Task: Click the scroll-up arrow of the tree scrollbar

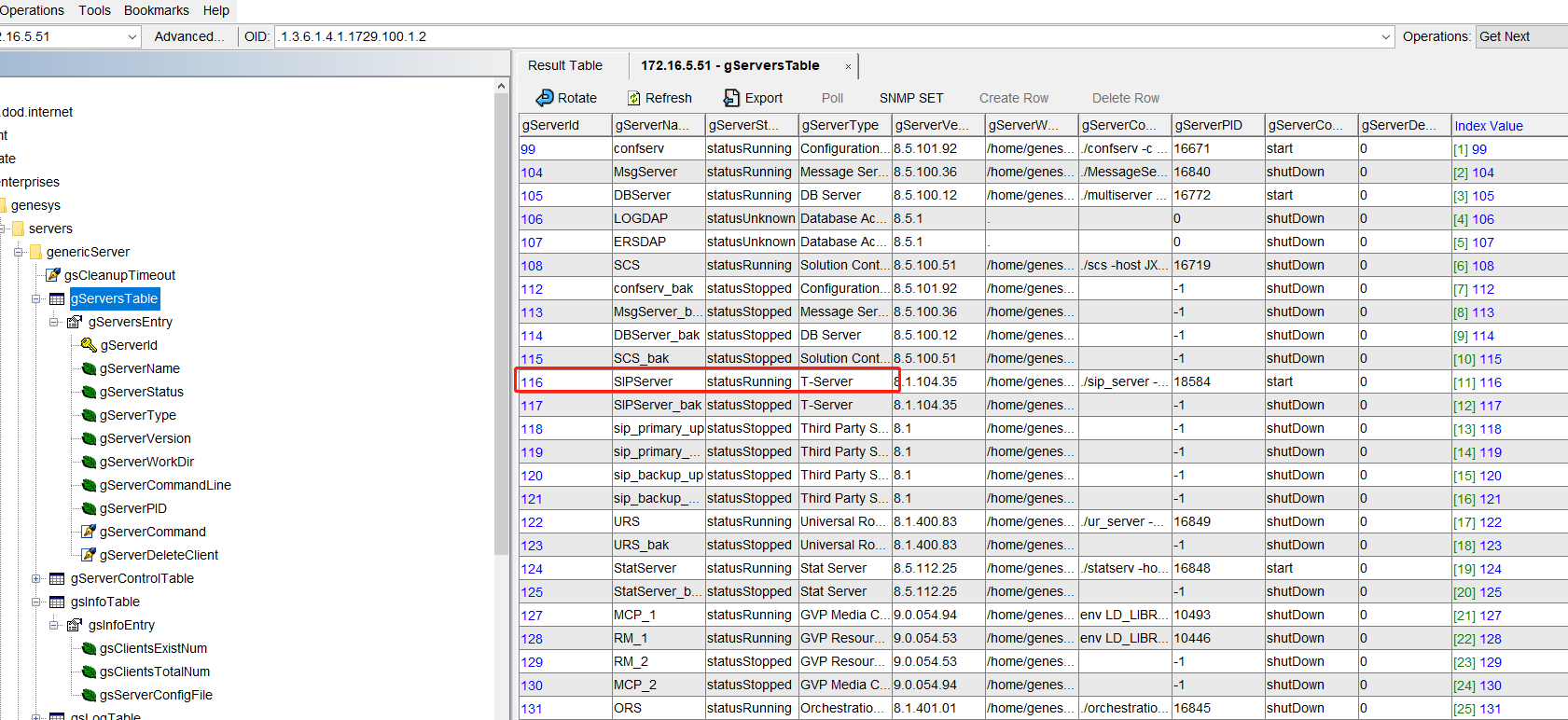Action: tap(502, 86)
